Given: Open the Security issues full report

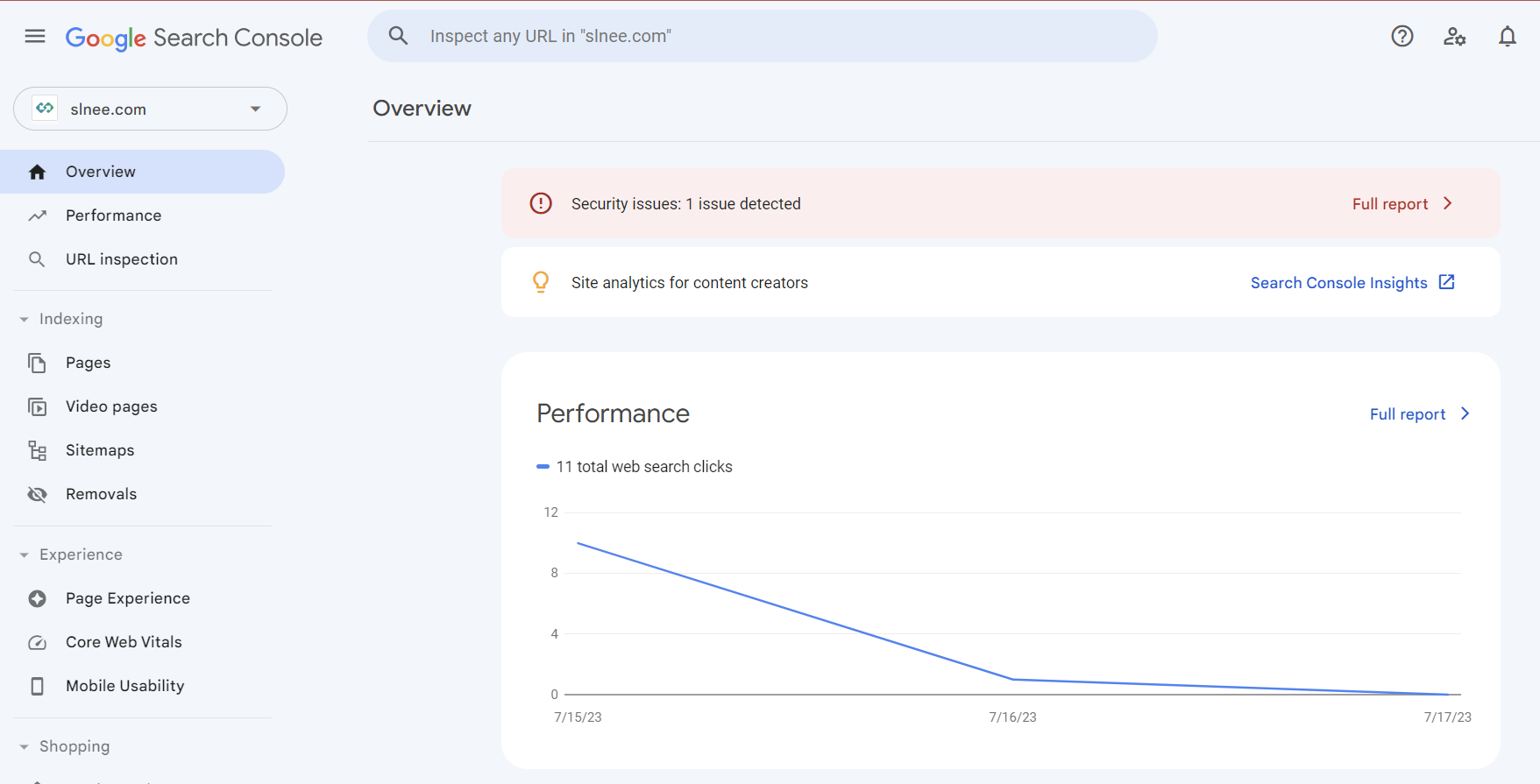Looking at the screenshot, I should point(1401,203).
